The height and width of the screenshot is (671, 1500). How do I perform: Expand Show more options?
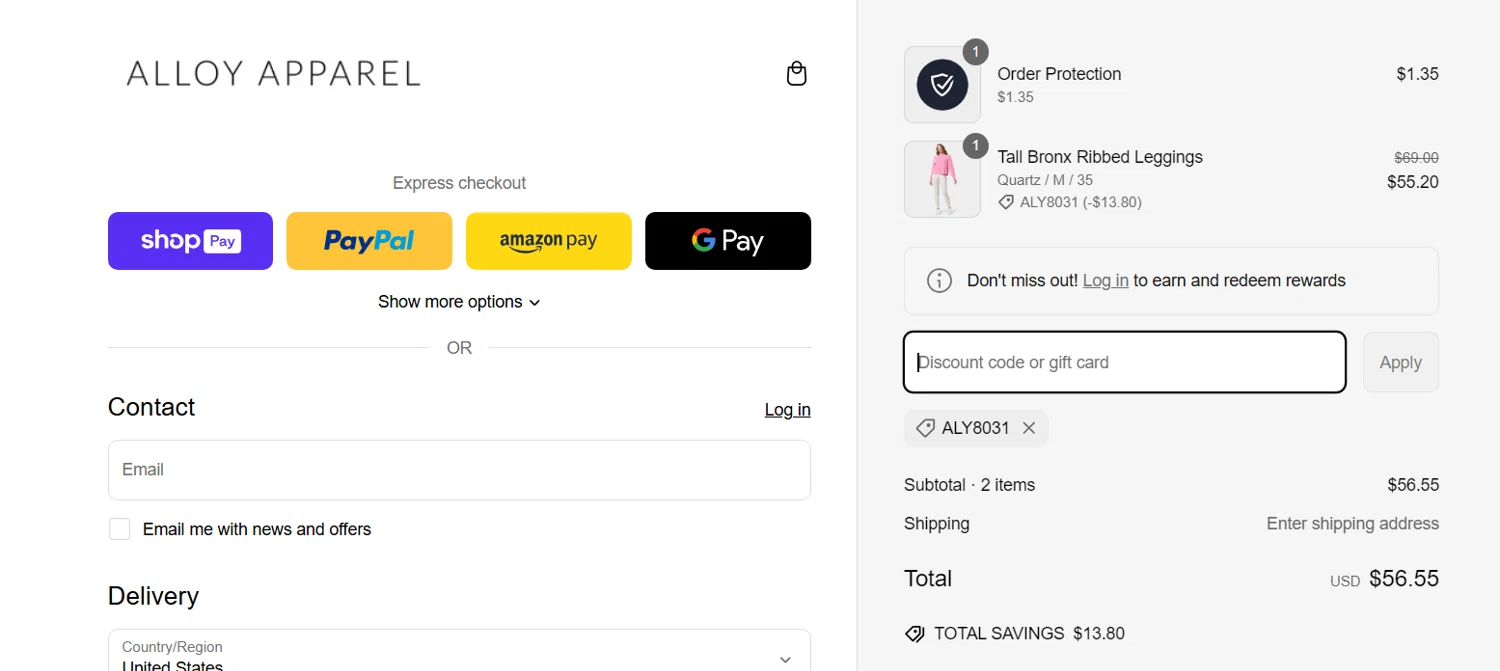point(459,302)
